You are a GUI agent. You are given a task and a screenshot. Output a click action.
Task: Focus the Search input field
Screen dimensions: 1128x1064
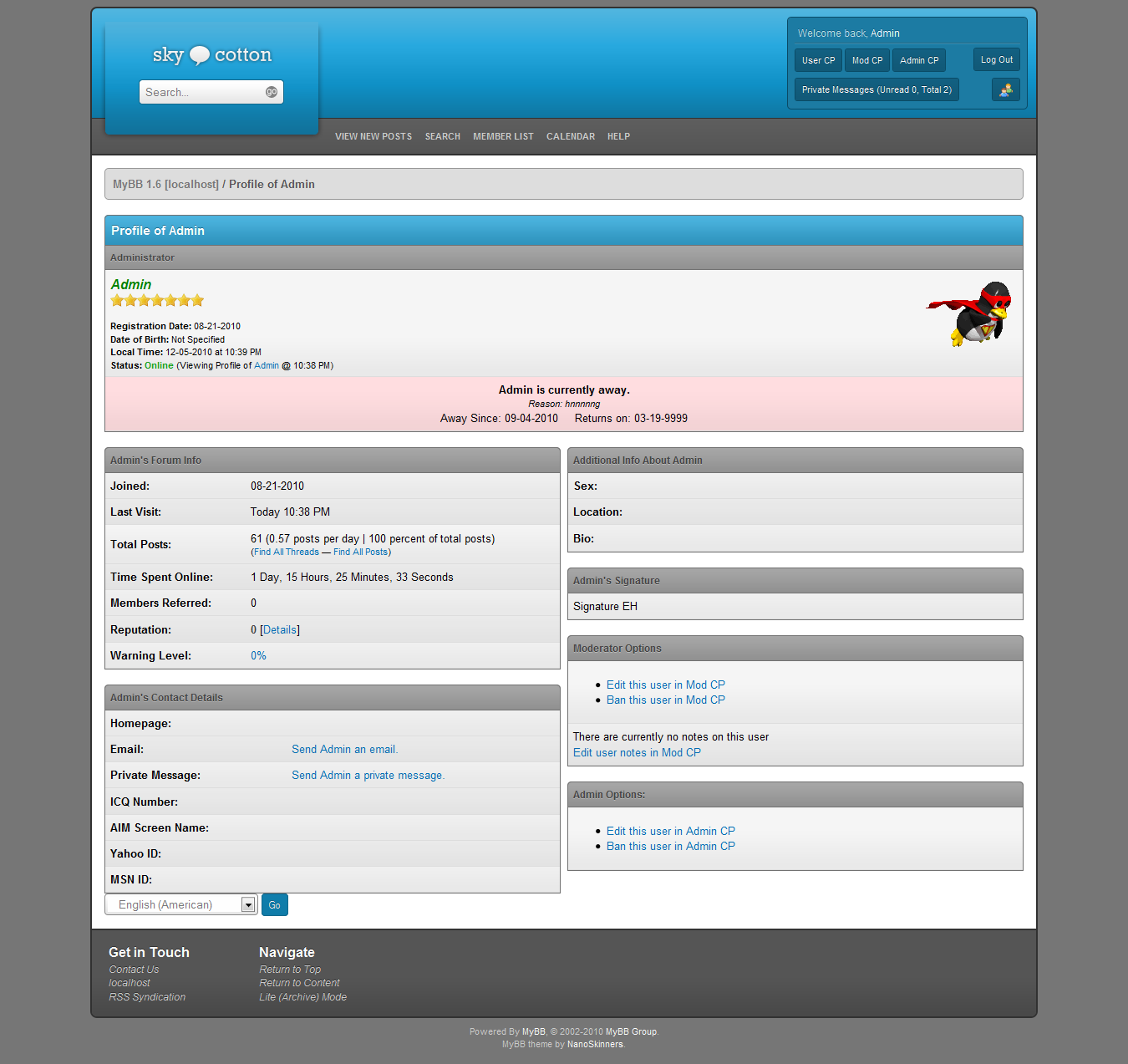(202, 92)
